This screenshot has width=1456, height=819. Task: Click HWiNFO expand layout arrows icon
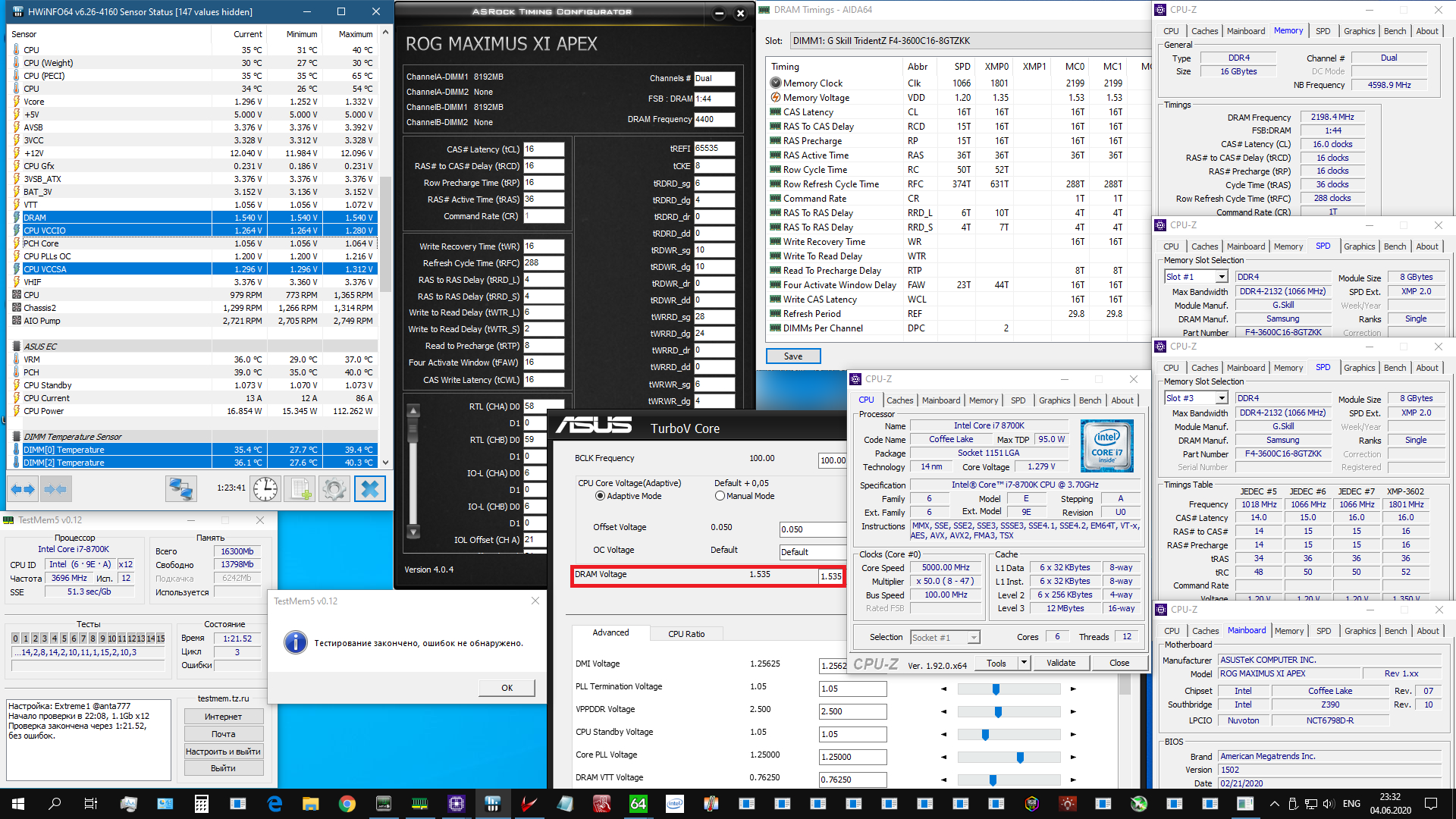(23, 489)
